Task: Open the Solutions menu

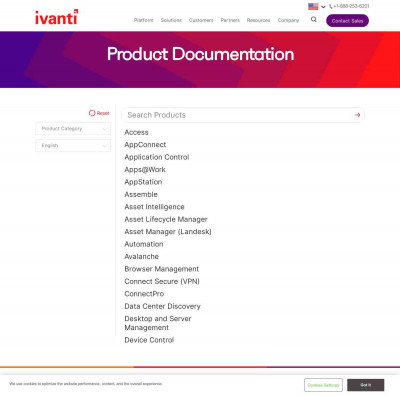Action: click(171, 20)
